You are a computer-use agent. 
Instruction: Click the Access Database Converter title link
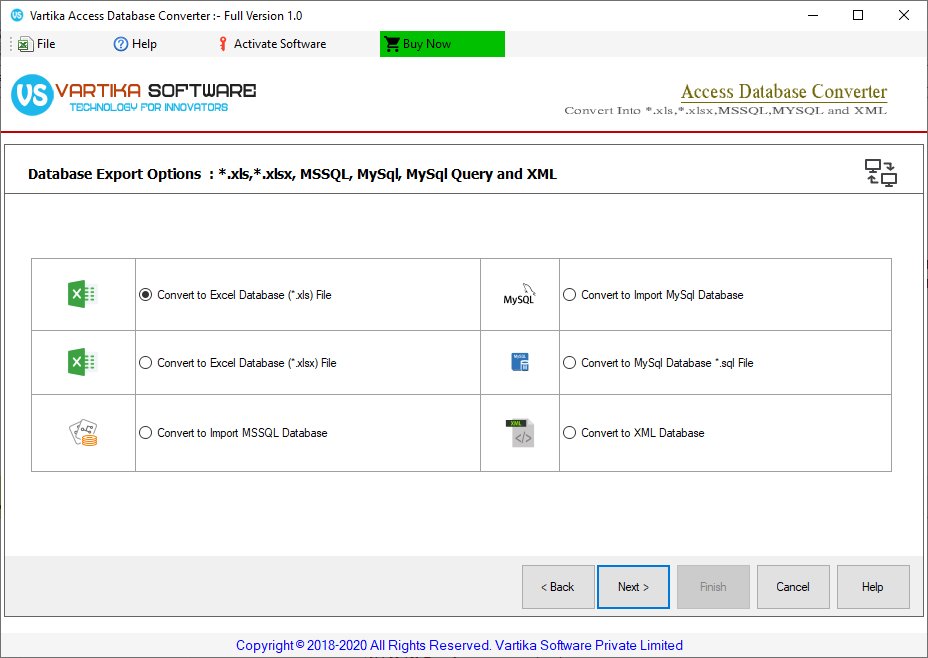(x=784, y=92)
